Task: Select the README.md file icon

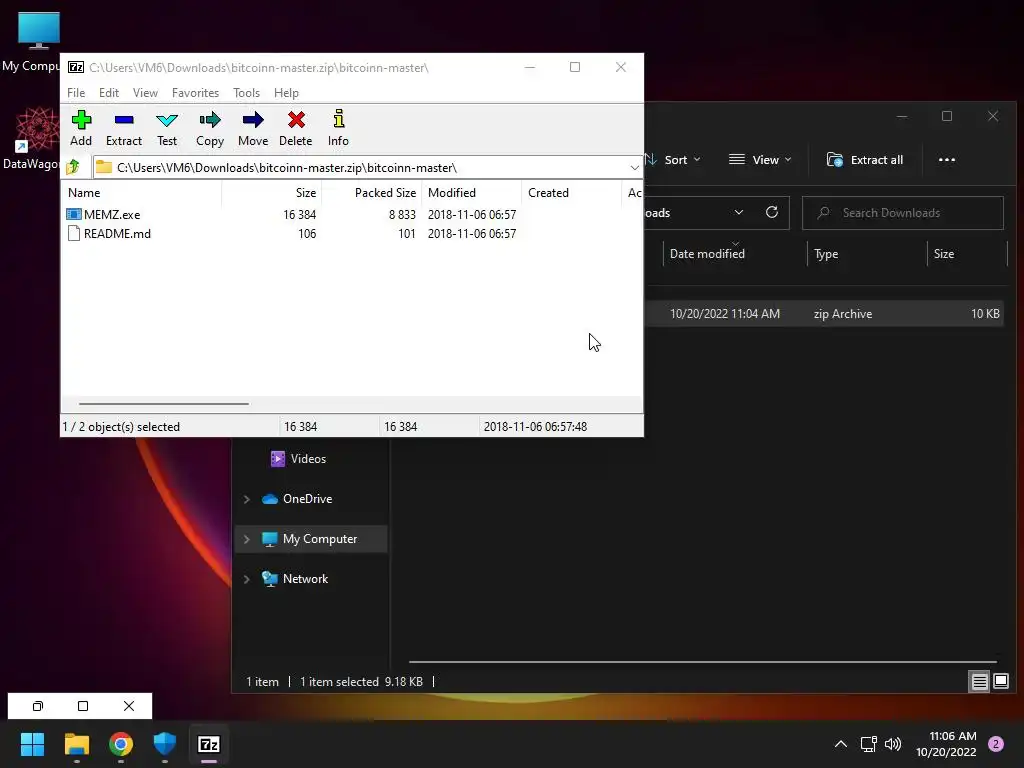Action: [74, 233]
